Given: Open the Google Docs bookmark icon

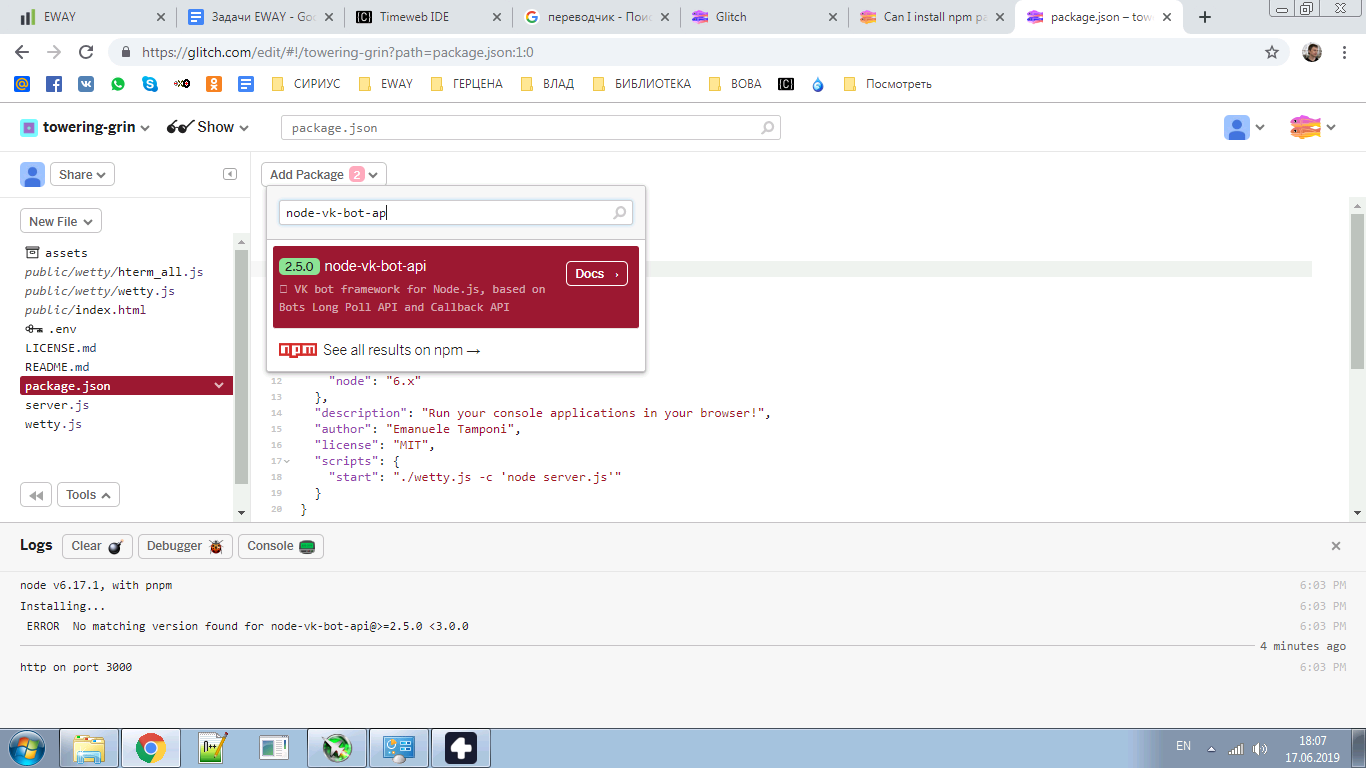Looking at the screenshot, I should pos(246,84).
